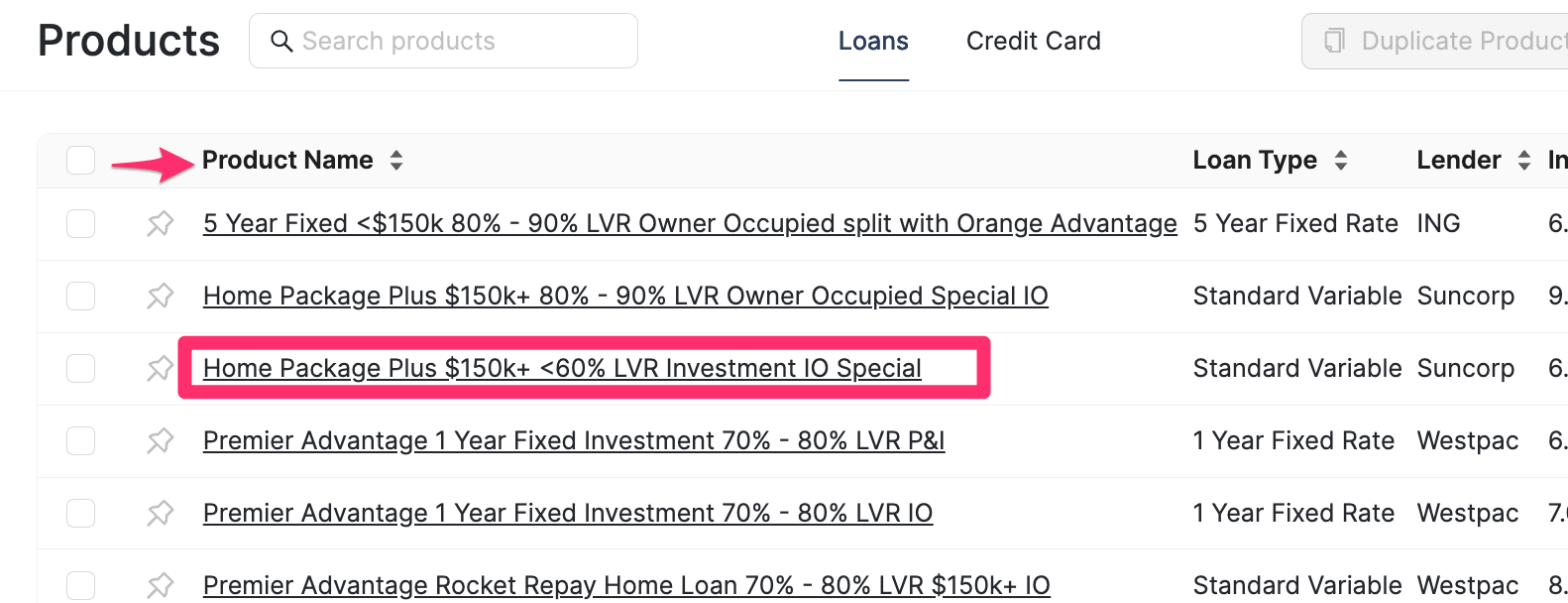Pin Home Package Plus Investment IO Special
Viewport: 1568px width, 603px height.
[160, 368]
